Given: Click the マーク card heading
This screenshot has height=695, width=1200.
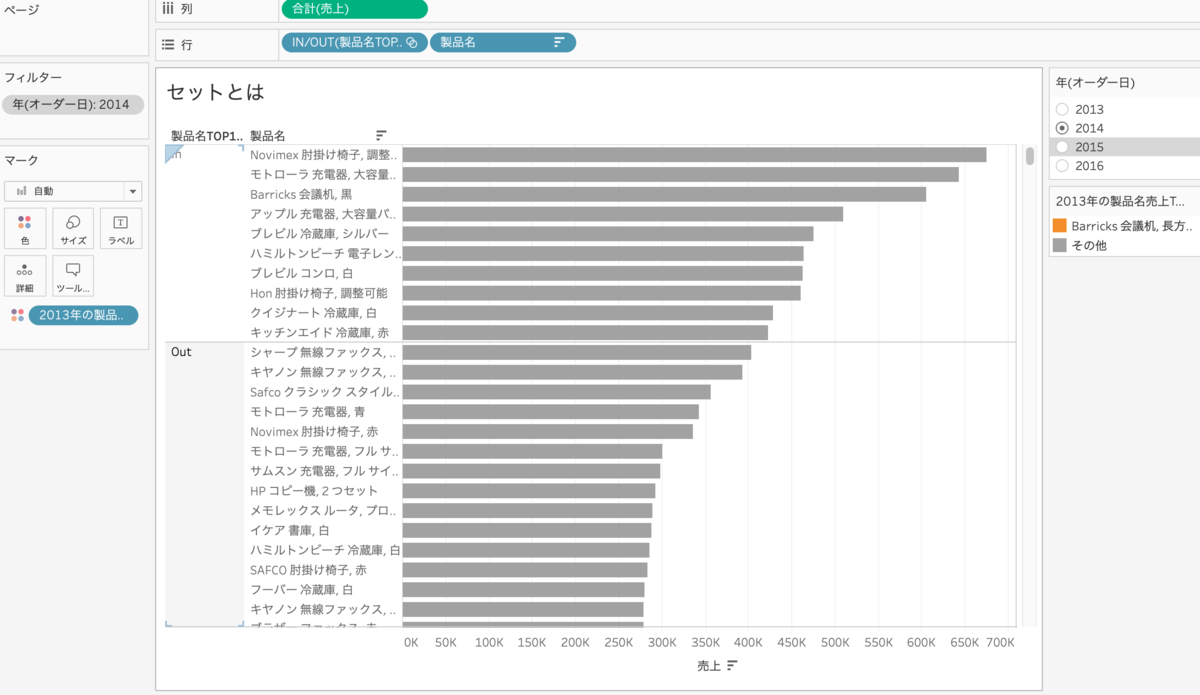Looking at the screenshot, I should (22, 160).
